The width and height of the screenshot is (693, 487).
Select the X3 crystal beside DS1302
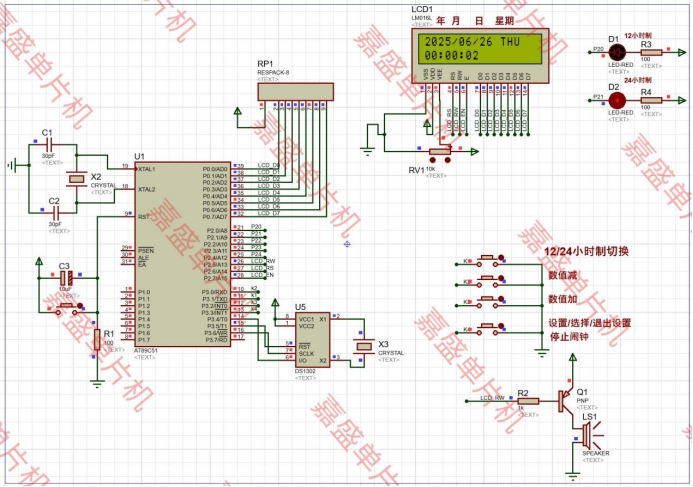click(x=364, y=346)
